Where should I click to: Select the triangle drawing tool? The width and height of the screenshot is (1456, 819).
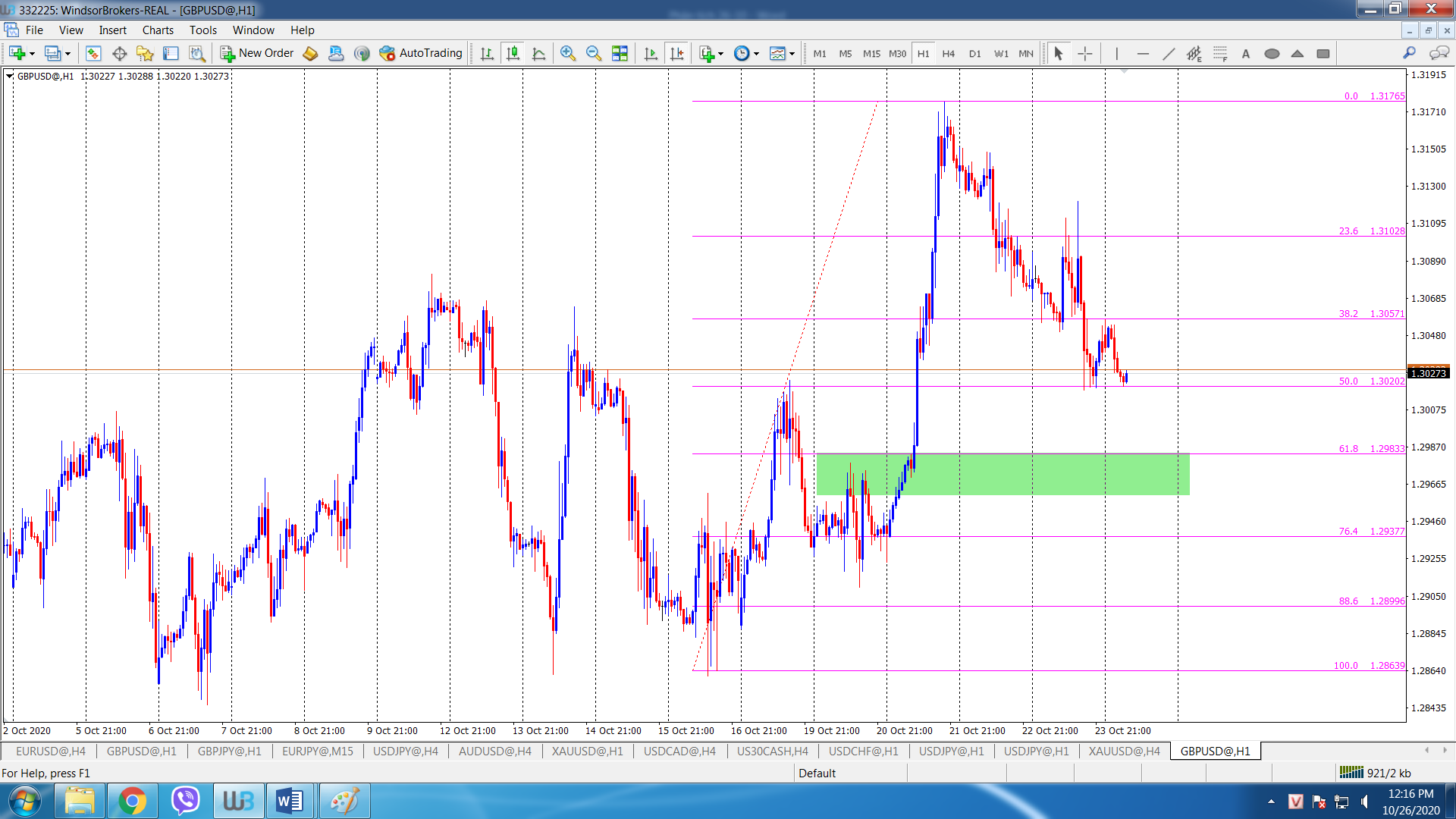pos(1298,53)
